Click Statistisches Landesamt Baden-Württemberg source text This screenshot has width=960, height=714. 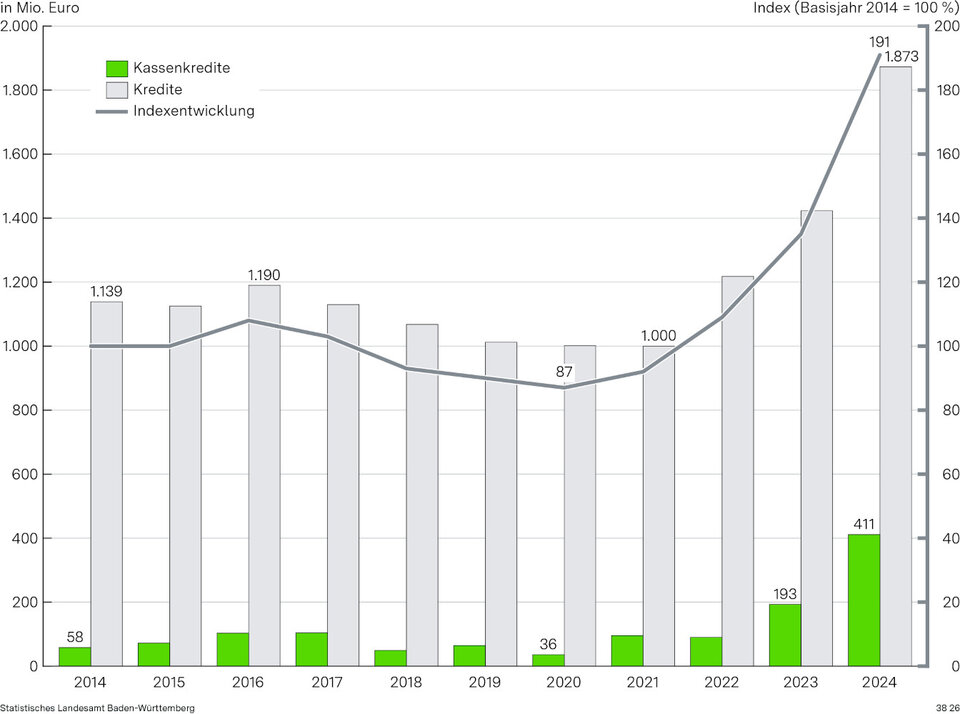click(x=98, y=707)
